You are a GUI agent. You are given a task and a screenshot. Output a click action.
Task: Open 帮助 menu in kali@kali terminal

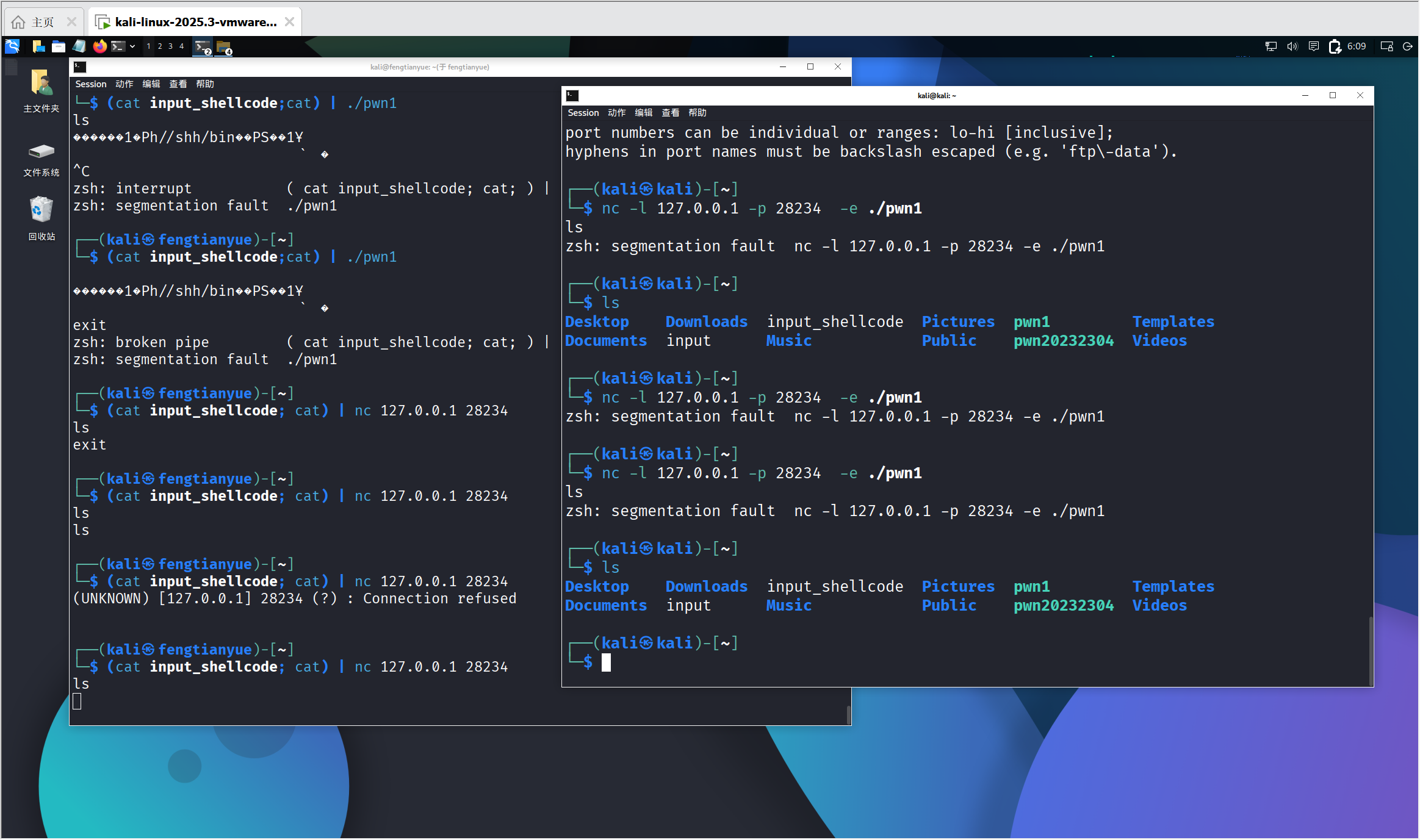[x=697, y=113]
